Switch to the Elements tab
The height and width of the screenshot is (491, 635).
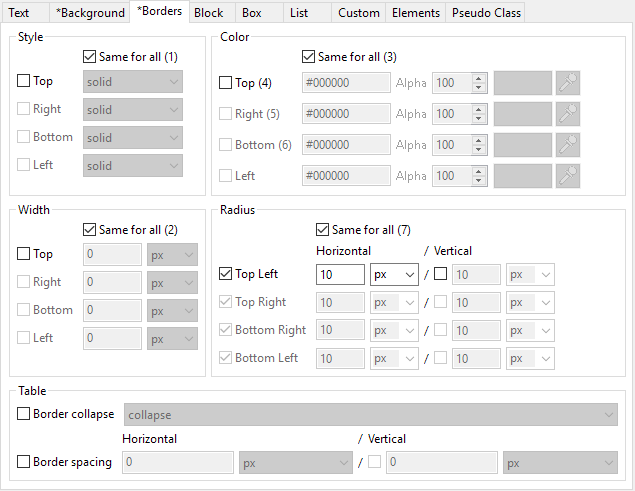click(x=416, y=13)
